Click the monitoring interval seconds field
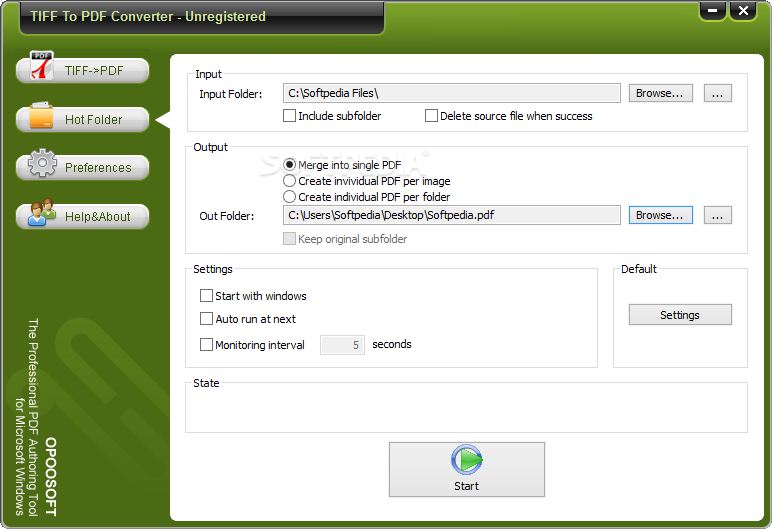The width and height of the screenshot is (772, 529). coord(342,345)
